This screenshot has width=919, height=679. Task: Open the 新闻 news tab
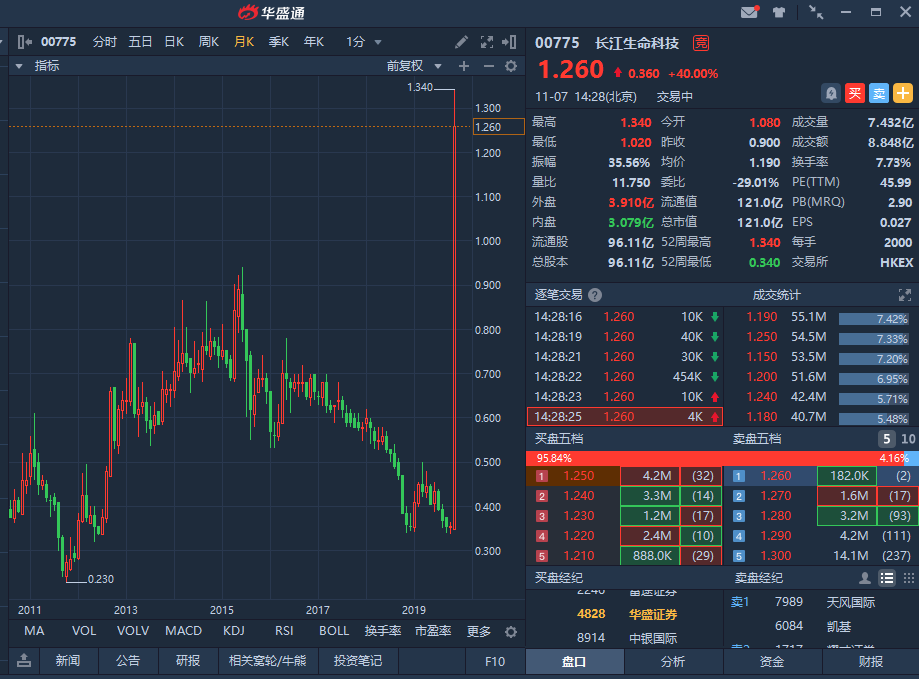(68, 661)
